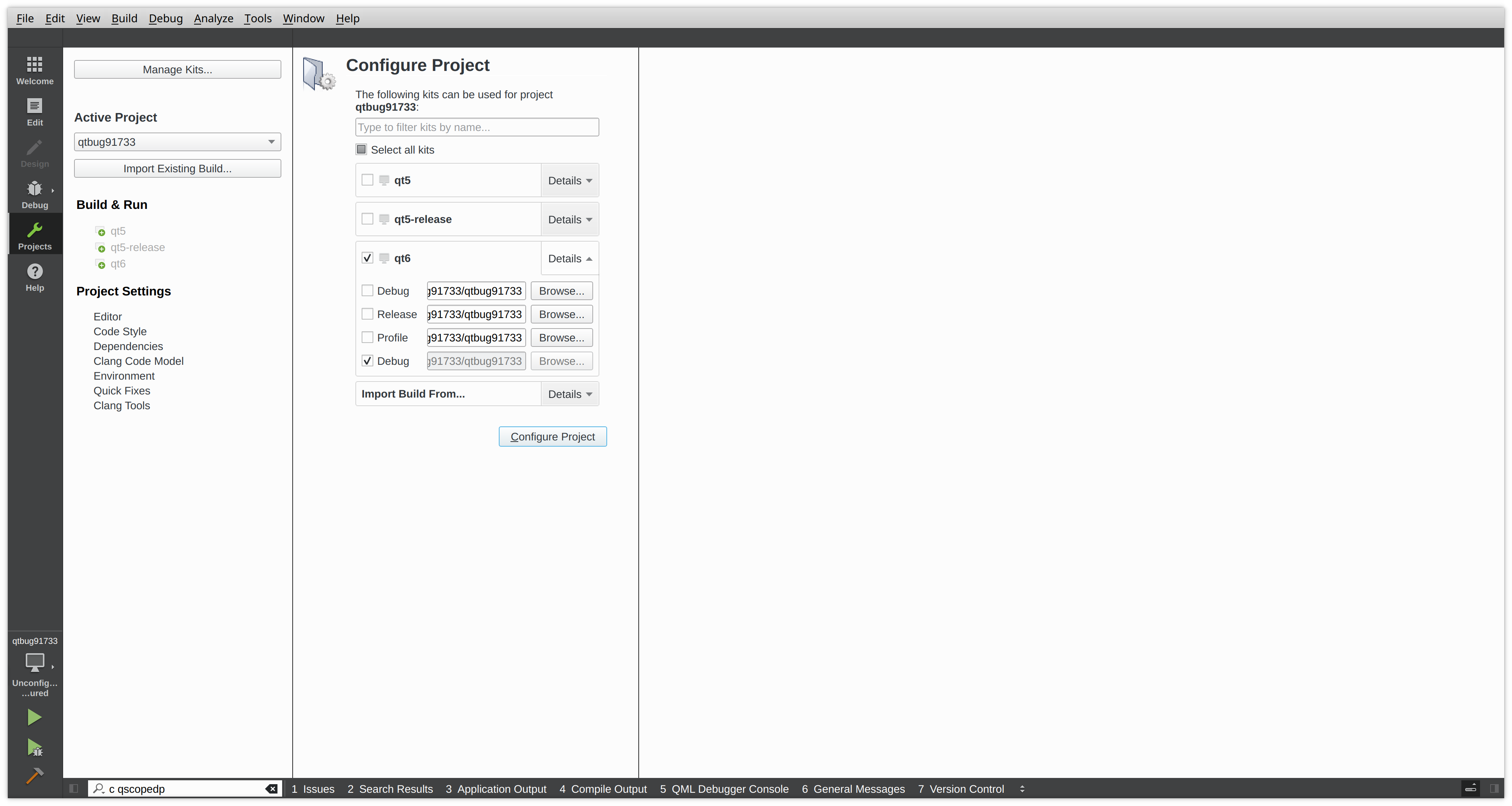This screenshot has height=806, width=1512.
Task: Check the qt5-release kit checkbox
Action: (x=367, y=219)
